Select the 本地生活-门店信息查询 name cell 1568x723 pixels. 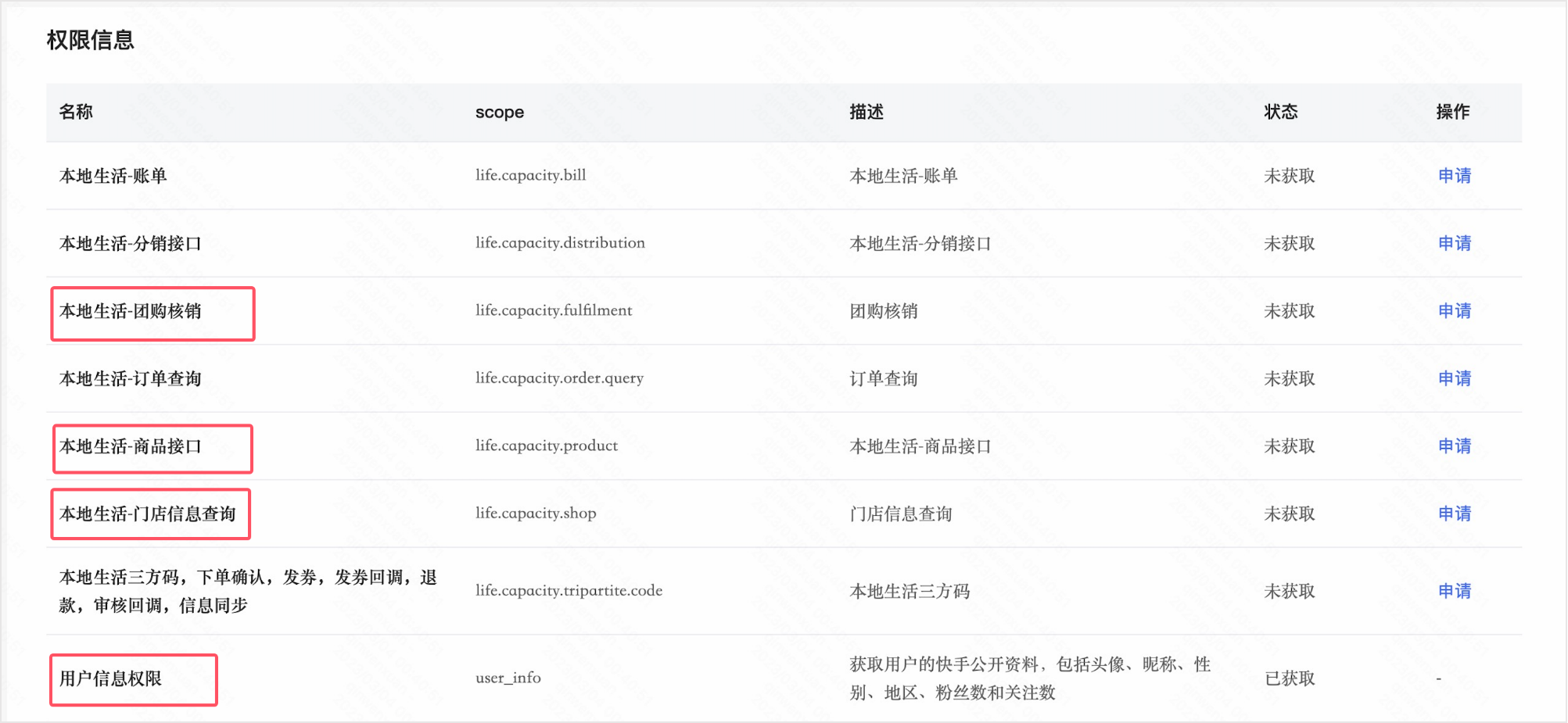tap(147, 514)
